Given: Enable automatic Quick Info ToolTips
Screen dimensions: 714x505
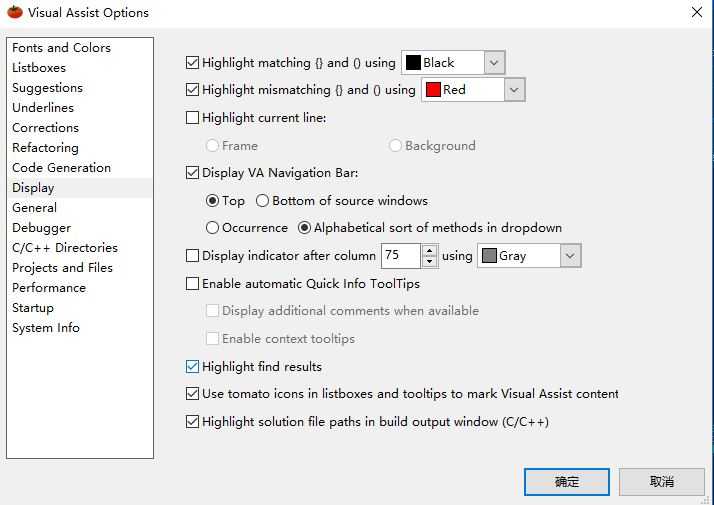Looking at the screenshot, I should [193, 284].
